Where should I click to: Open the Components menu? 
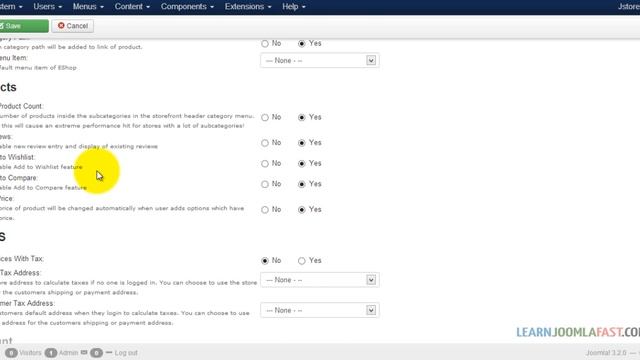(x=187, y=7)
